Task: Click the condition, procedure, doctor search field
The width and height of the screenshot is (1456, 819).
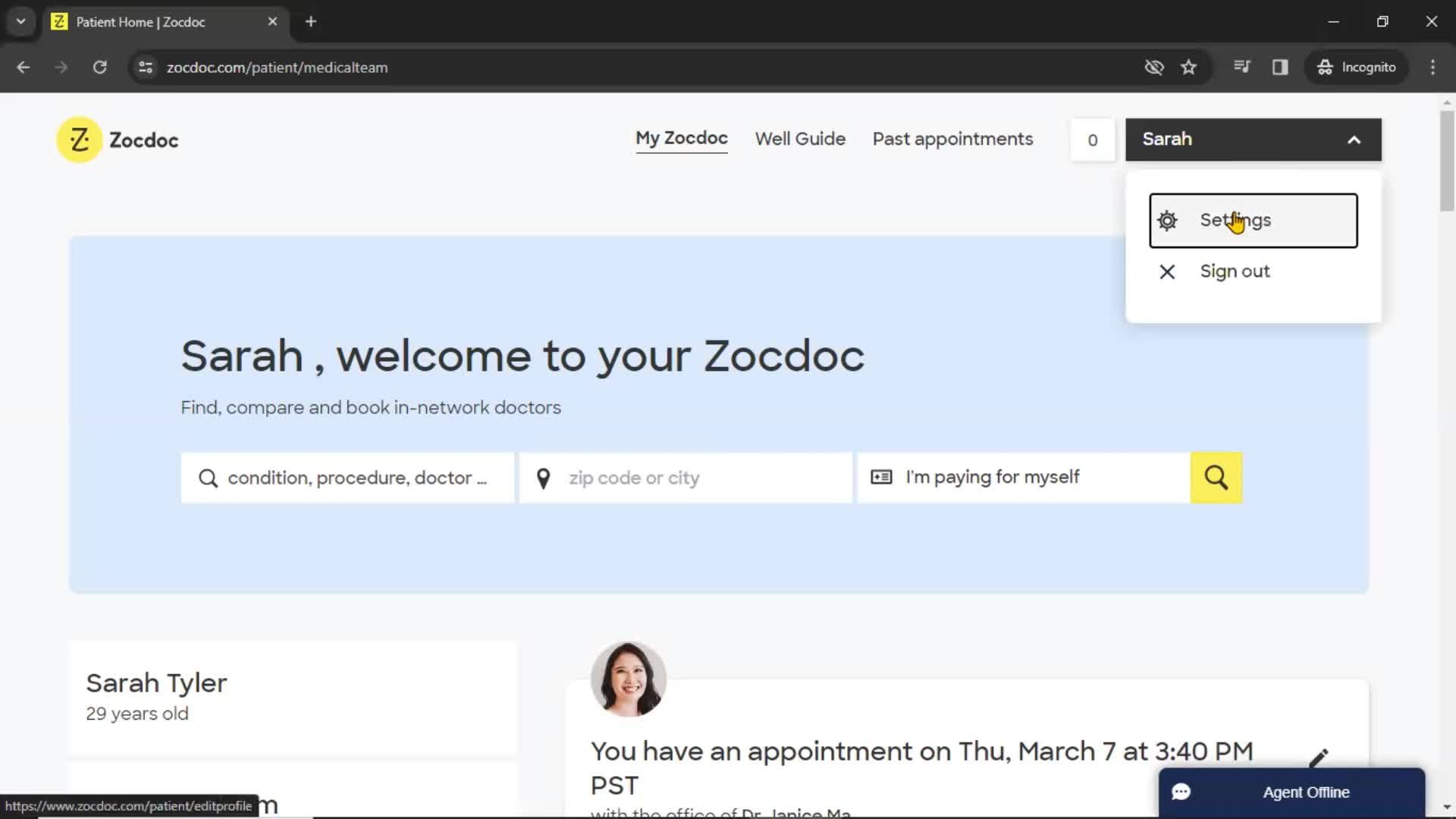Action: tap(347, 478)
